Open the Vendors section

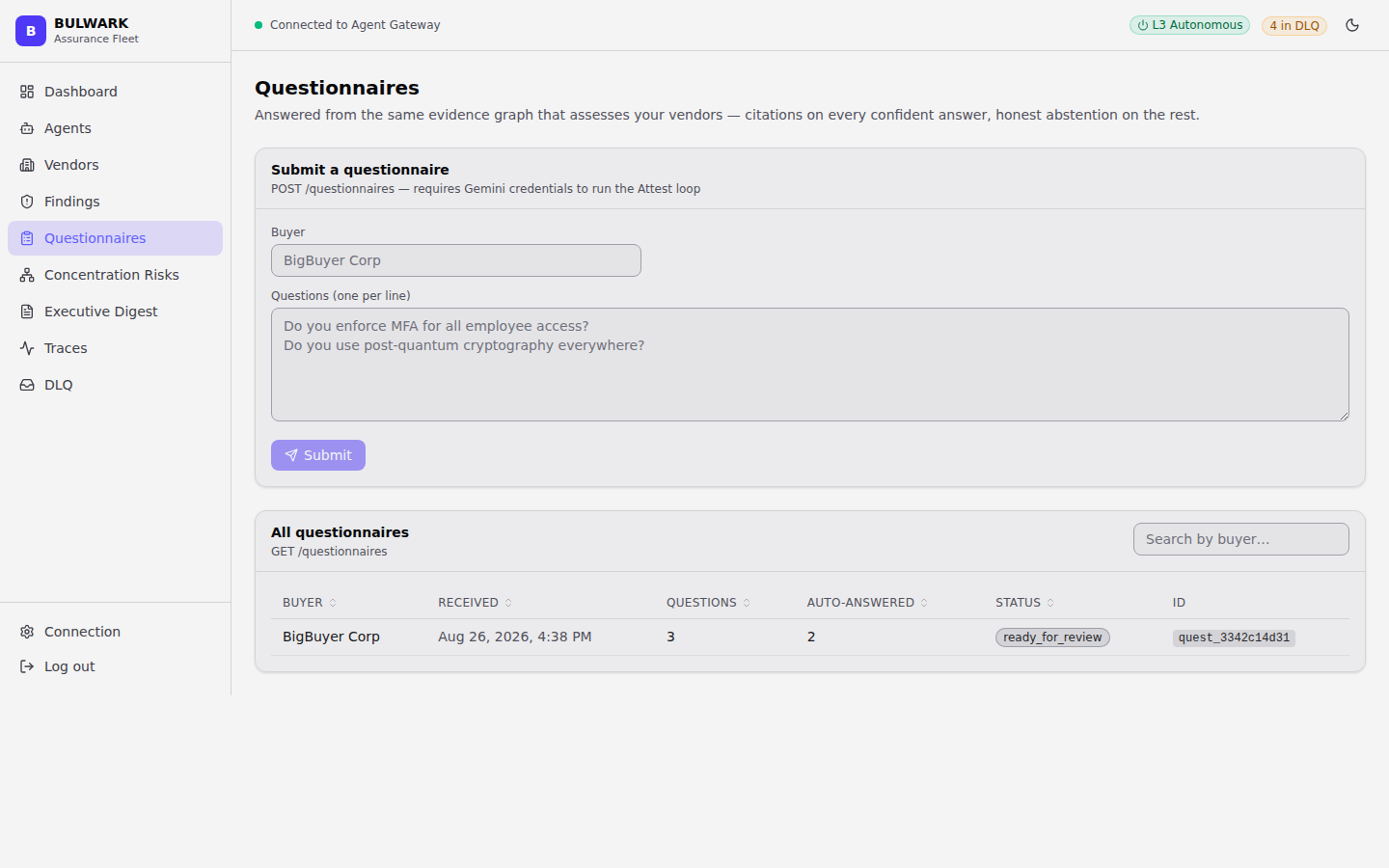[x=115, y=165]
